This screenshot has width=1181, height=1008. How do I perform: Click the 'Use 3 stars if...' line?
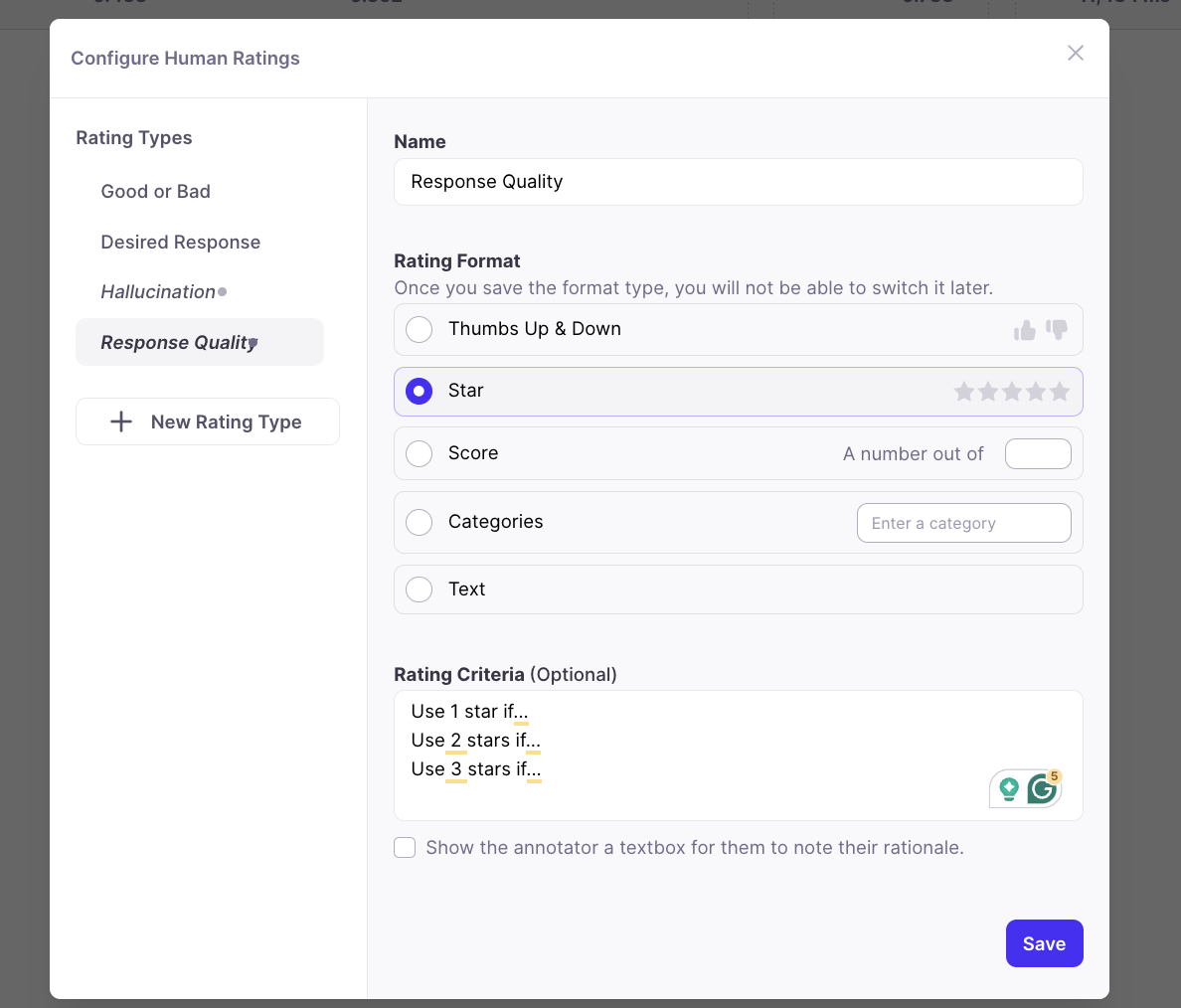pos(476,769)
